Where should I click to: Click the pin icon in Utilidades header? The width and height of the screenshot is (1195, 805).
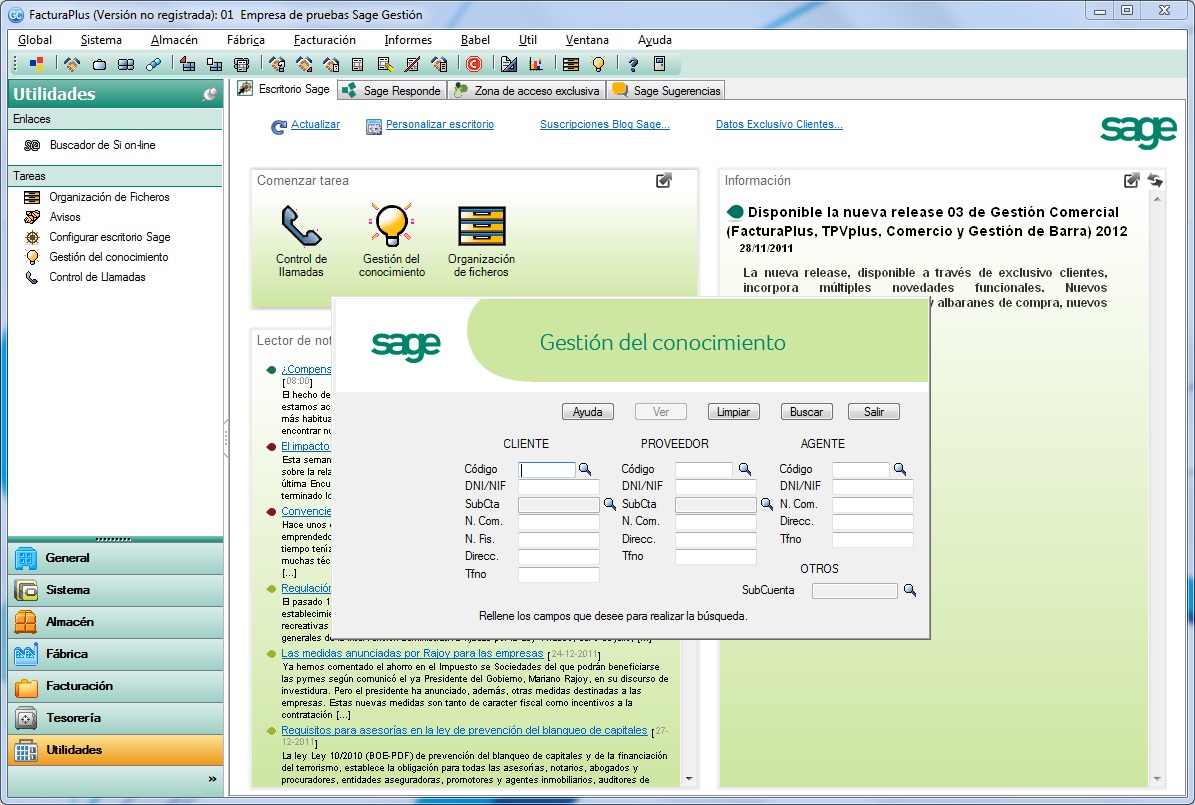coord(210,95)
